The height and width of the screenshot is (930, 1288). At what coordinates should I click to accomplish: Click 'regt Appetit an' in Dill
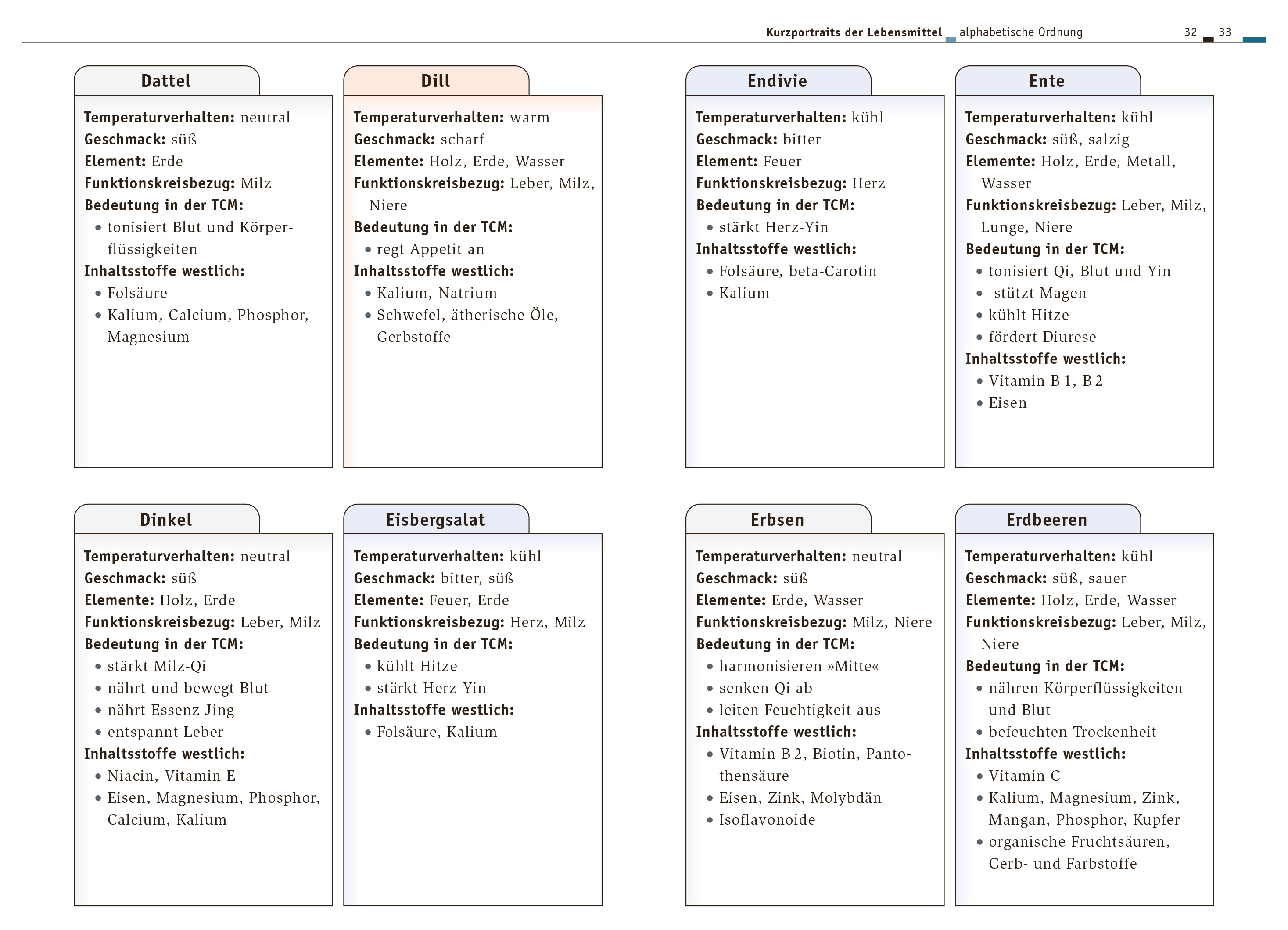431,249
